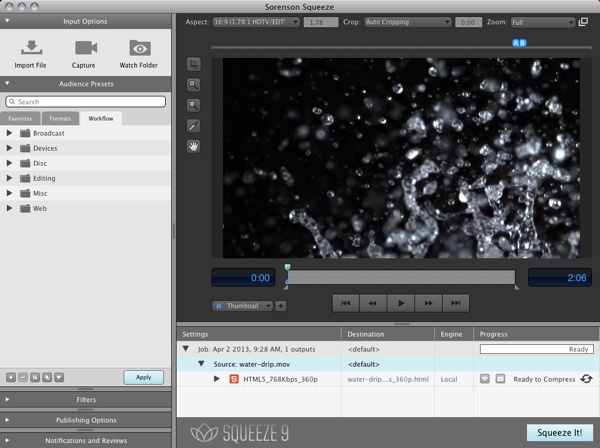Image resolution: width=600 pixels, height=448 pixels.
Task: Select the eyedropper tool beside the preview
Action: click(x=194, y=125)
